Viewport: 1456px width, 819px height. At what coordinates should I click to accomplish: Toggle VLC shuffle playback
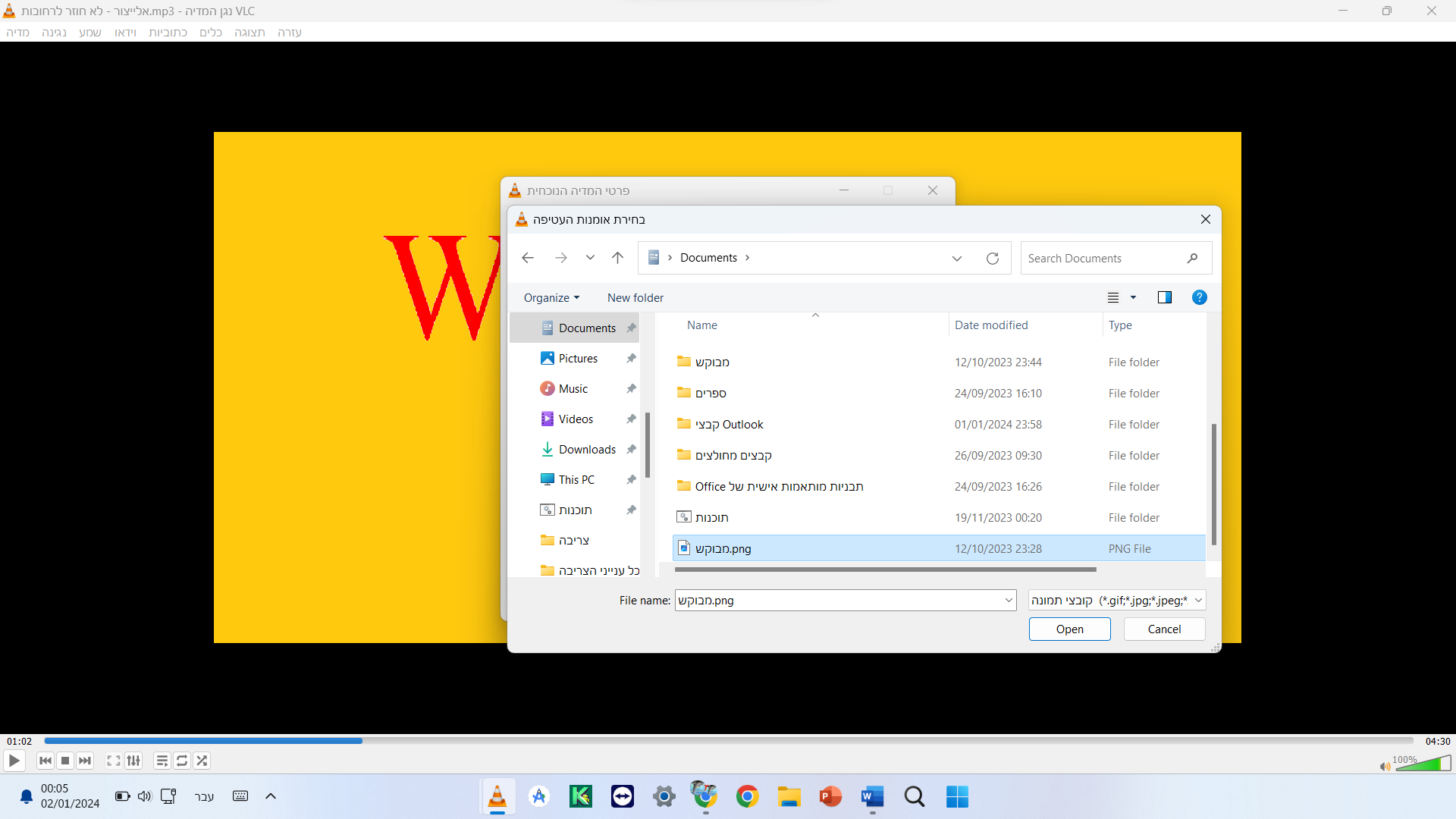click(x=202, y=761)
